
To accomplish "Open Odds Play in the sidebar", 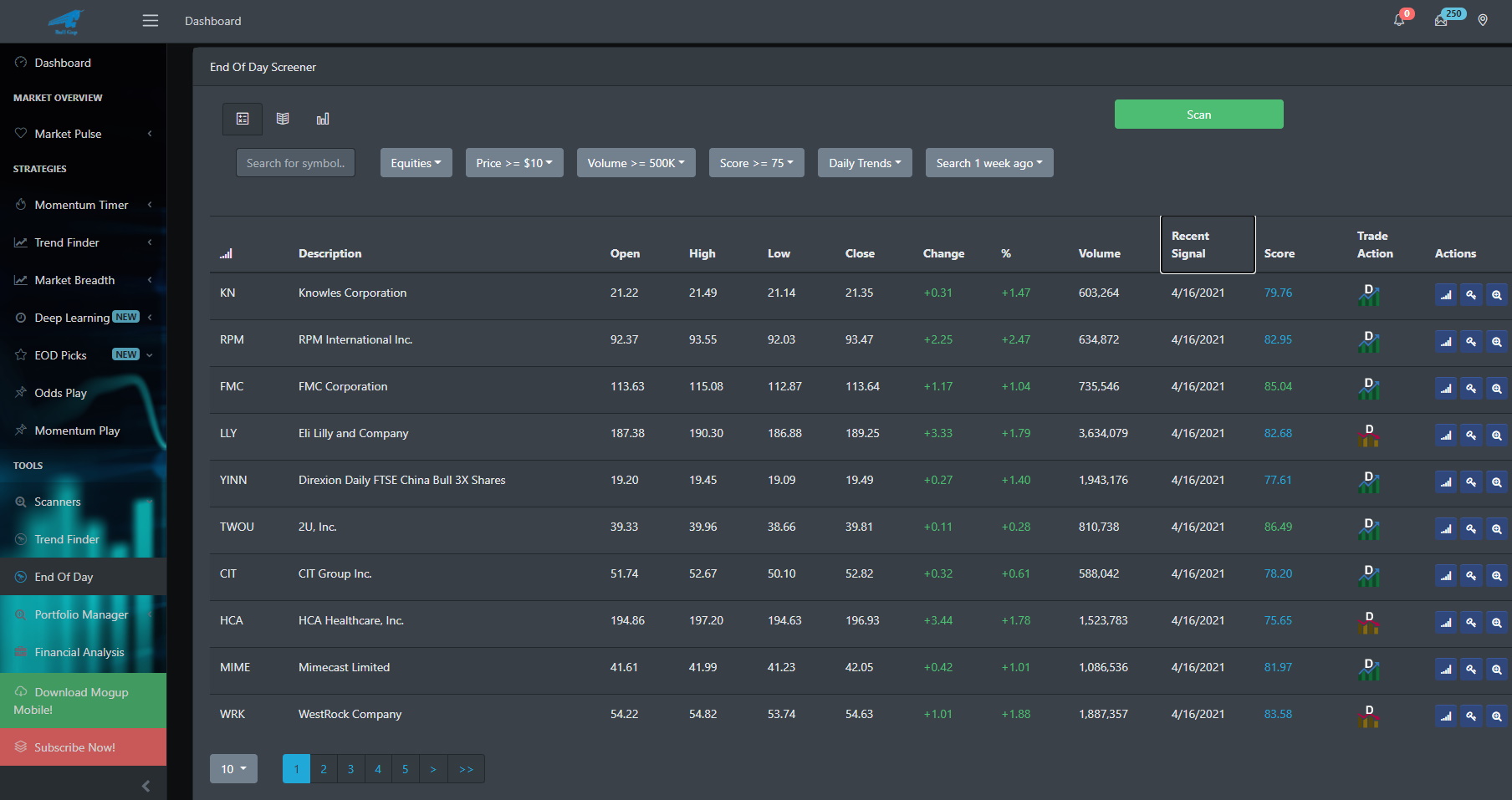I will pyautogui.click(x=83, y=393).
